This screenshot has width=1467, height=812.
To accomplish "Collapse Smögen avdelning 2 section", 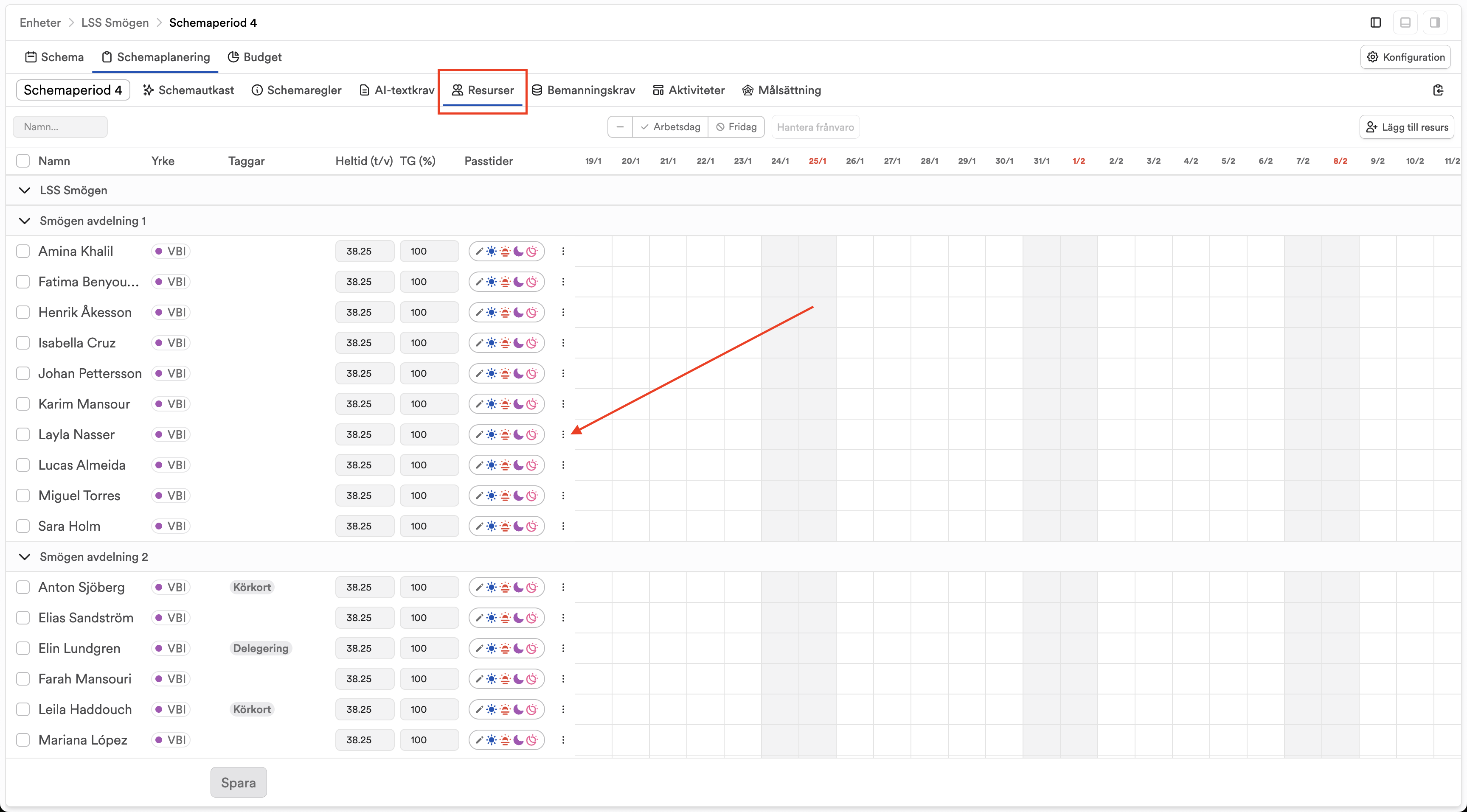I will (25, 557).
